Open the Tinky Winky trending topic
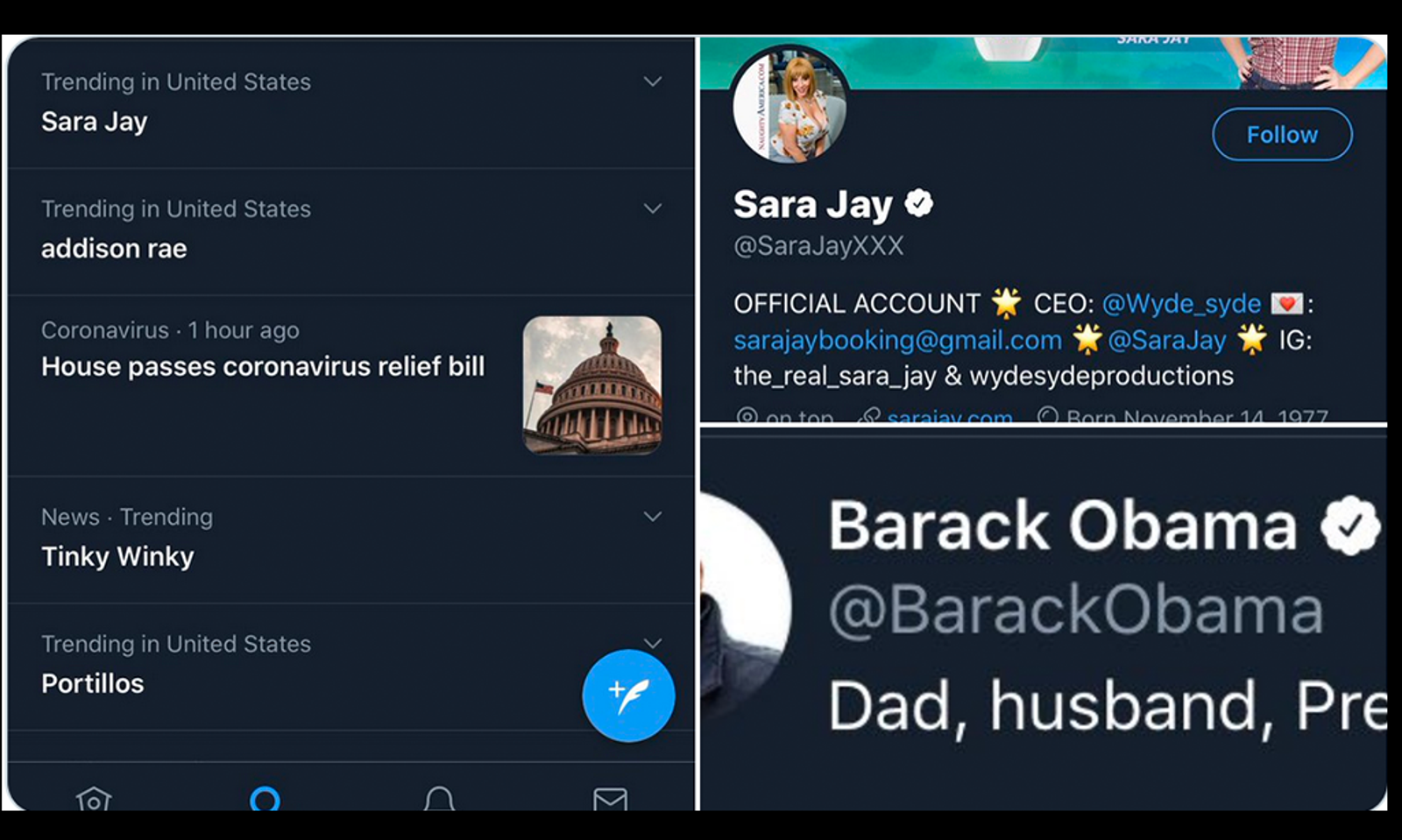This screenshot has width=1402, height=840. coord(117,557)
